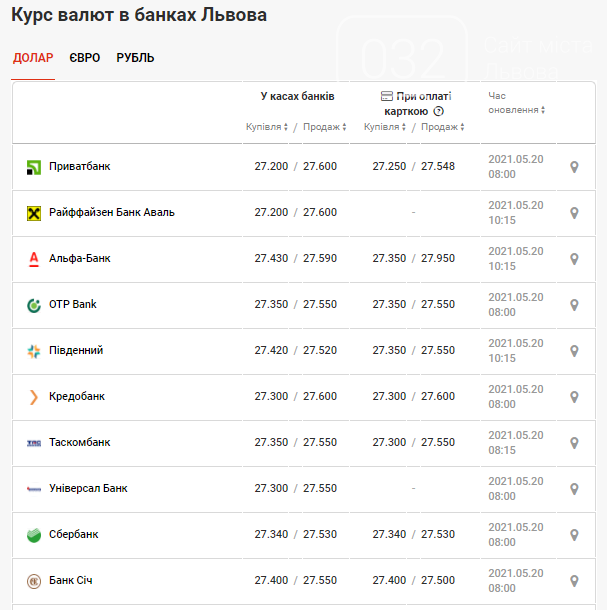This screenshot has height=610, width=607.
Task: Open the Таскомбанк bank link
Action: pos(79,443)
